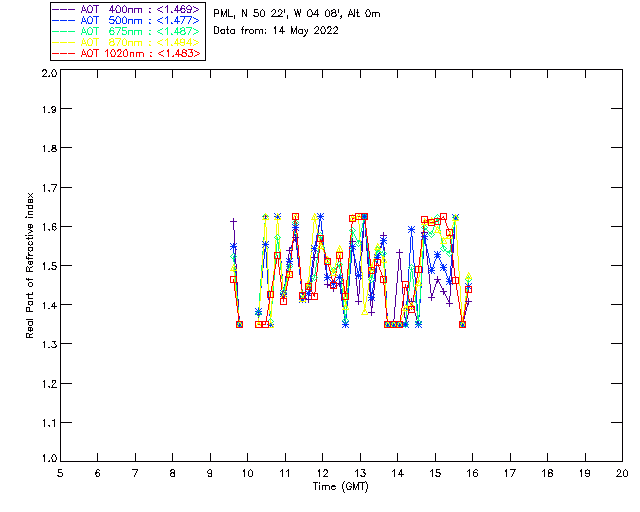Click the 1.8 y-axis tick label
The width and height of the screenshot is (640, 512).
(x=49, y=148)
